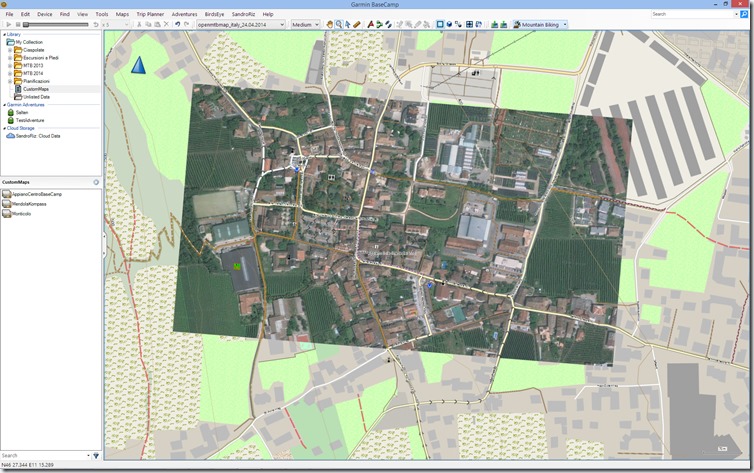Click the blue north arrow compass on map
Viewport: 754px width, 473px height.
click(138, 65)
